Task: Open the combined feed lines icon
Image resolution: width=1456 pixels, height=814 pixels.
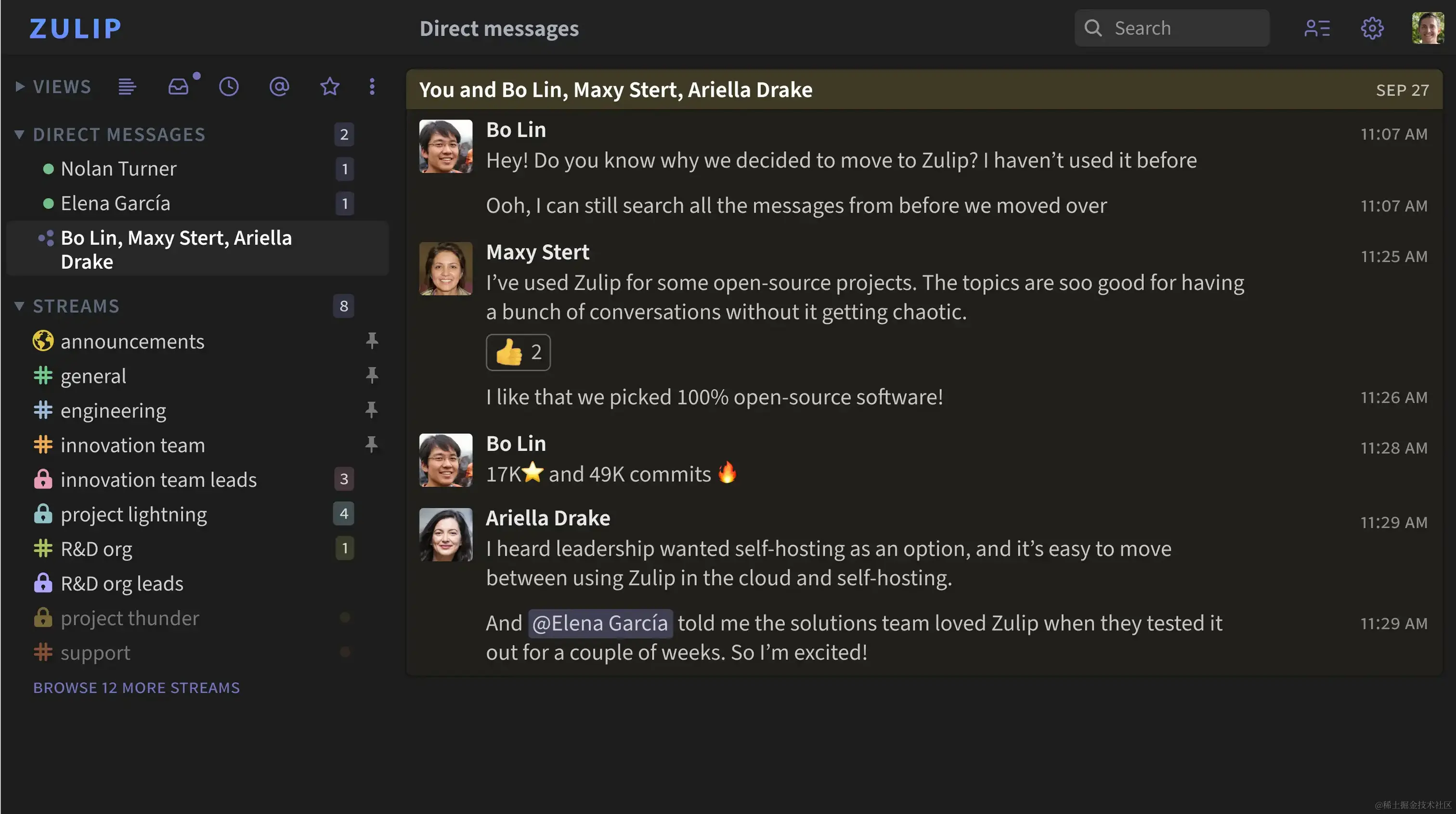Action: click(x=127, y=87)
